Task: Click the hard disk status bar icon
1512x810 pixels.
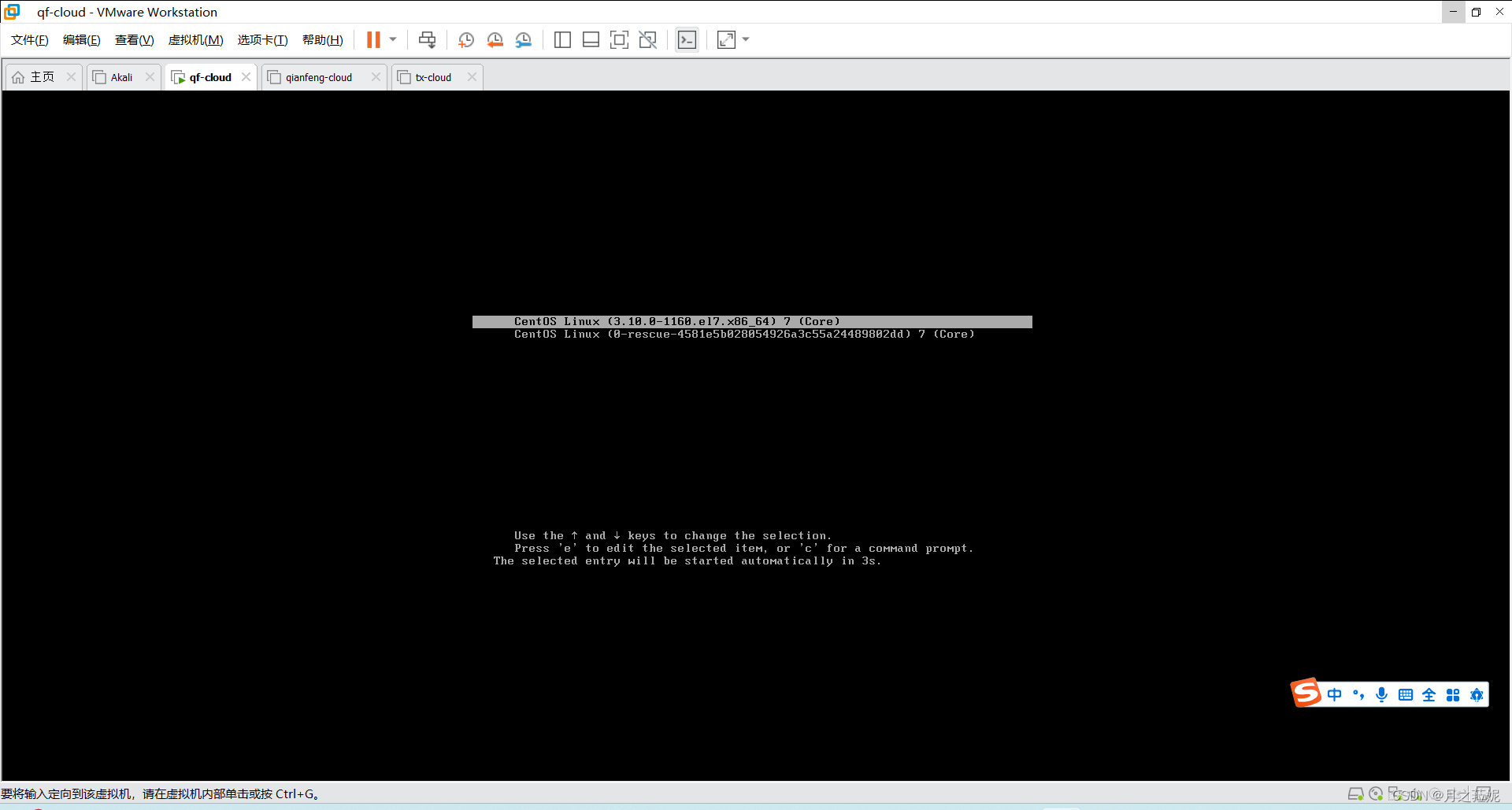Action: (x=1355, y=794)
